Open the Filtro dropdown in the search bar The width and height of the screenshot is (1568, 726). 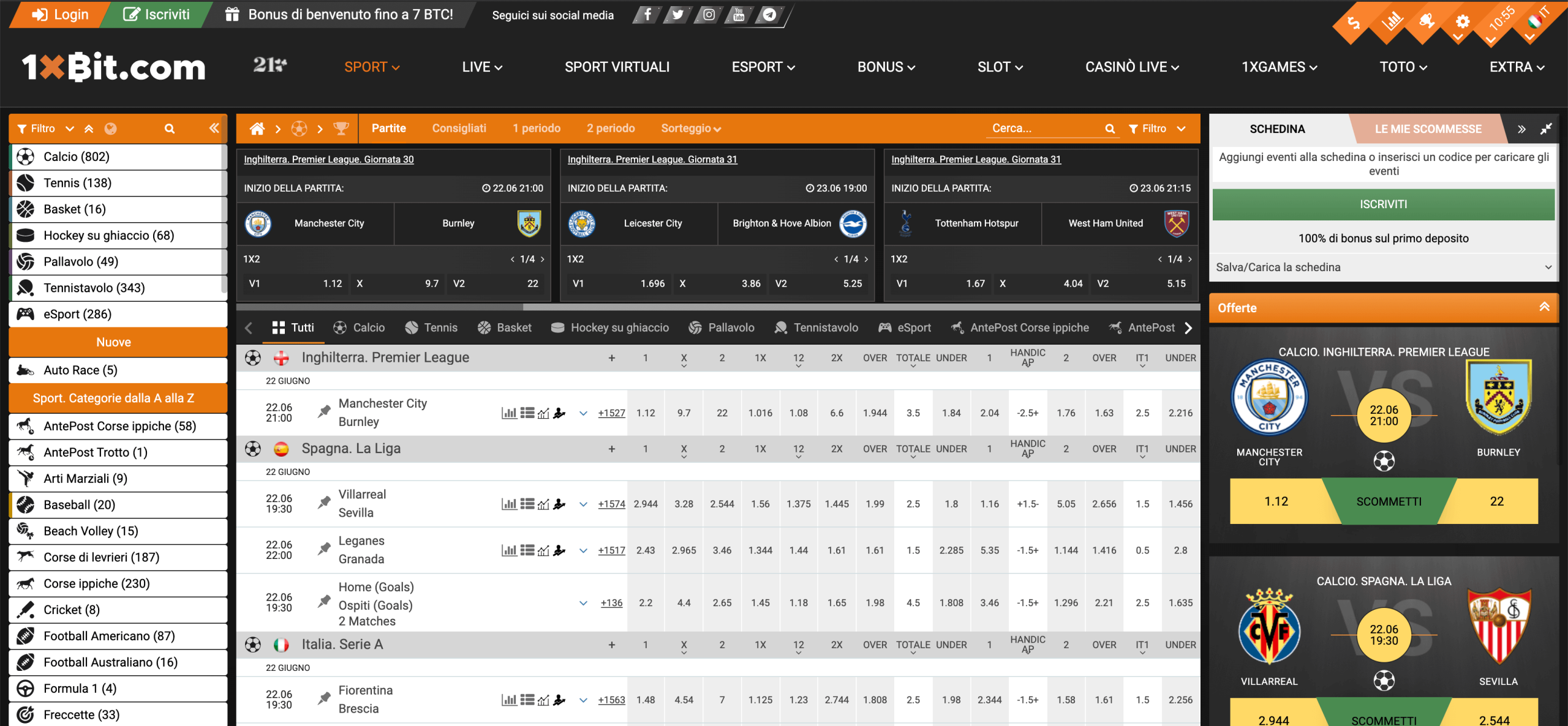(1157, 129)
